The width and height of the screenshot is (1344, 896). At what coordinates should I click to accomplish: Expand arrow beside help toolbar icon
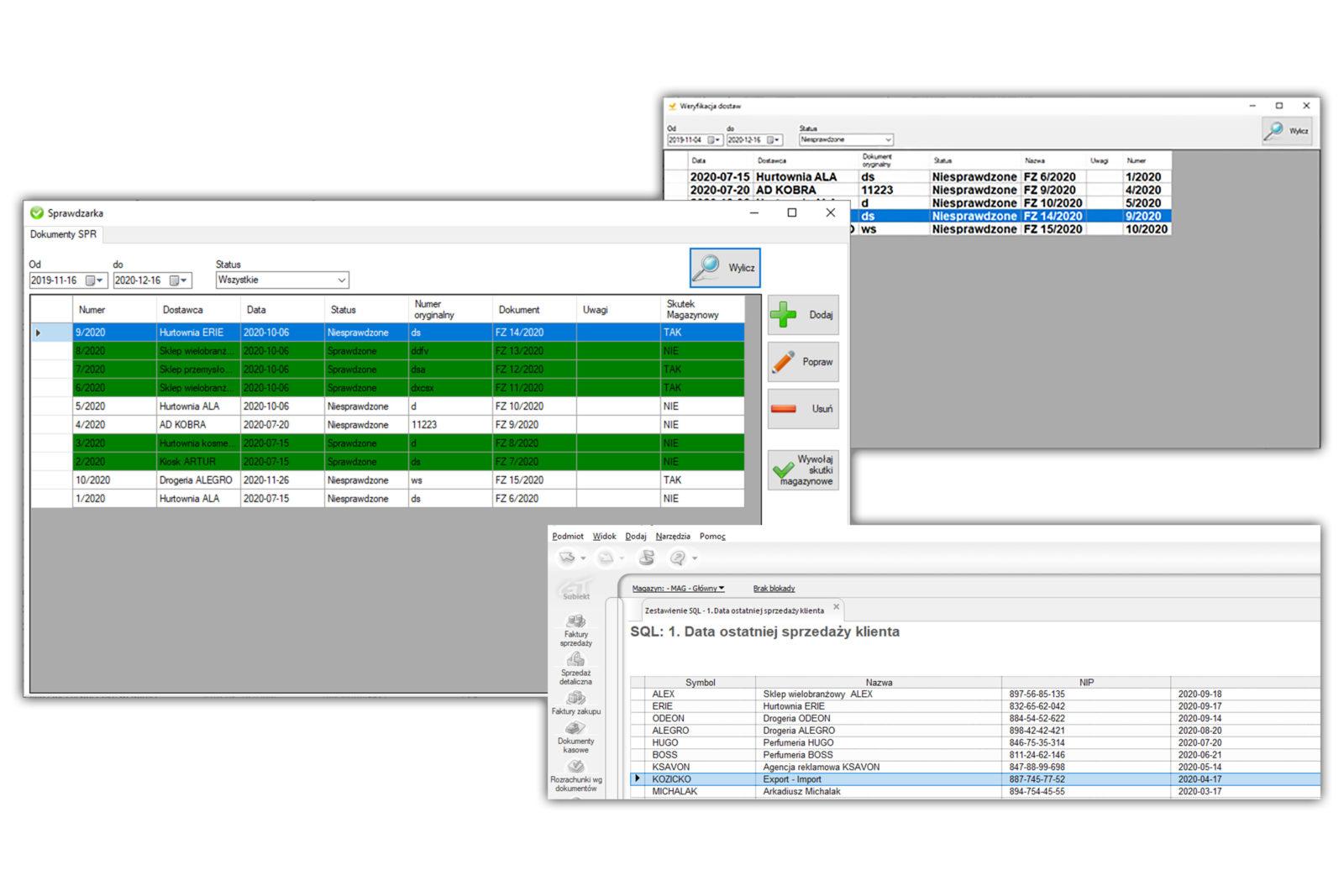695,558
